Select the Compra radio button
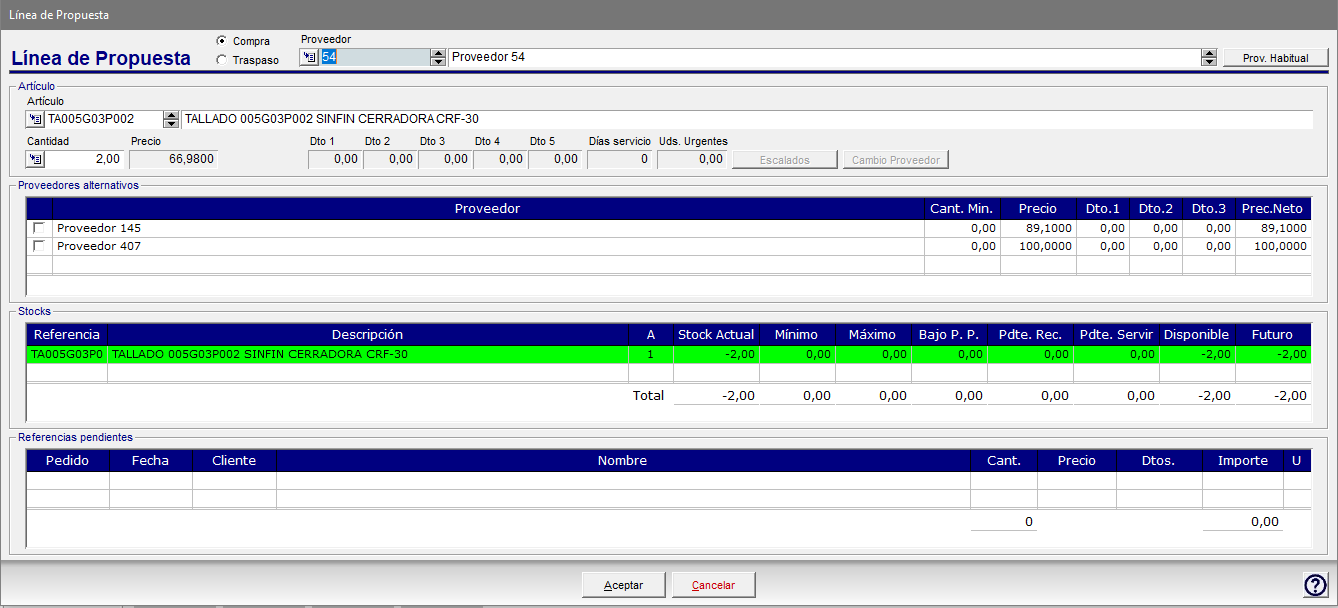Screen dimensions: 1338x608 click(222, 41)
